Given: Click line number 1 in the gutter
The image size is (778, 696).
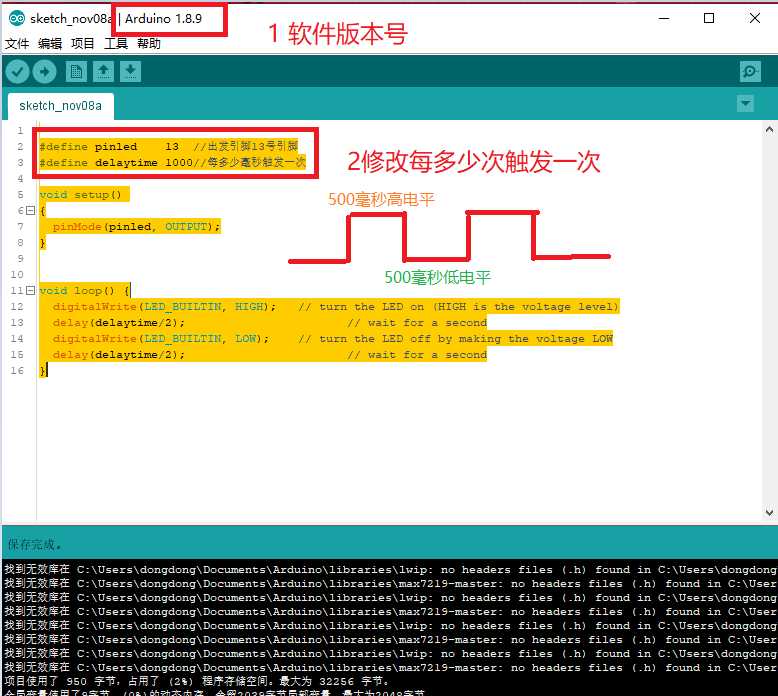Looking at the screenshot, I should [x=20, y=130].
